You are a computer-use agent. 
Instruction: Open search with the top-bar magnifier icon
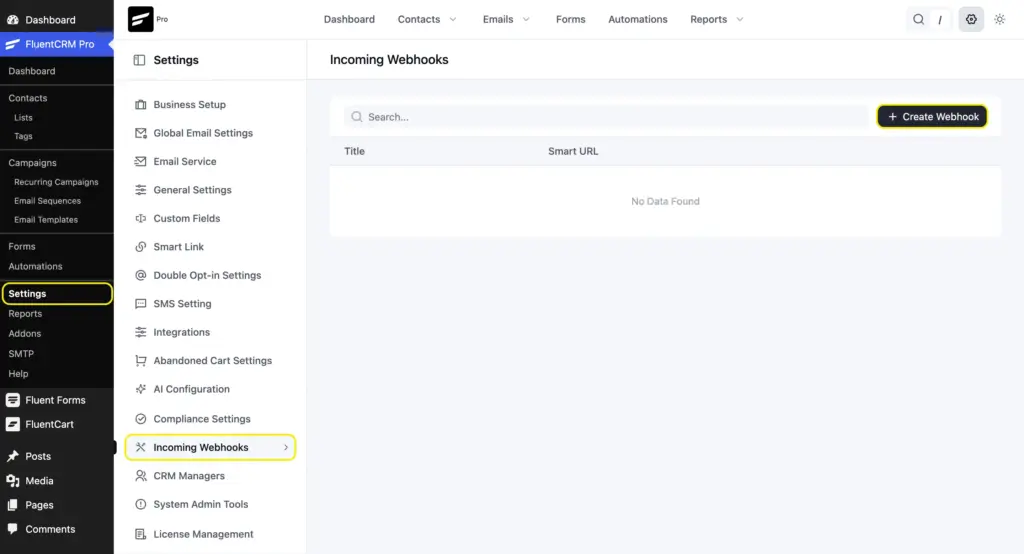point(918,19)
